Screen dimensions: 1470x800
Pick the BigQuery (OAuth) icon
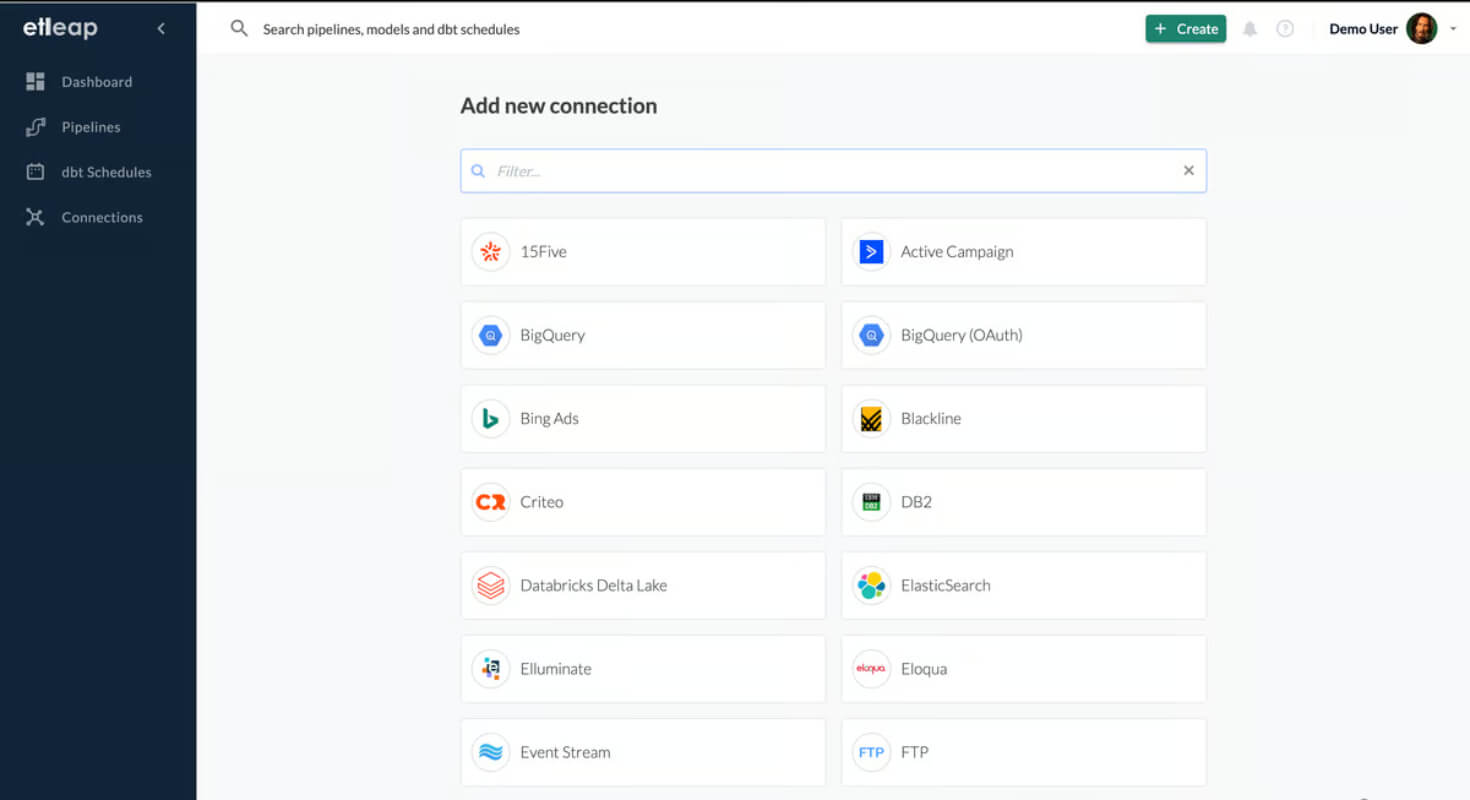pos(871,335)
